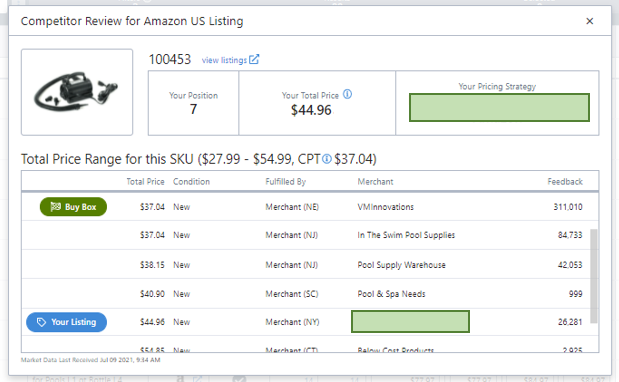Select the Condition column header
Screen dimensions: 619x382
191,182
